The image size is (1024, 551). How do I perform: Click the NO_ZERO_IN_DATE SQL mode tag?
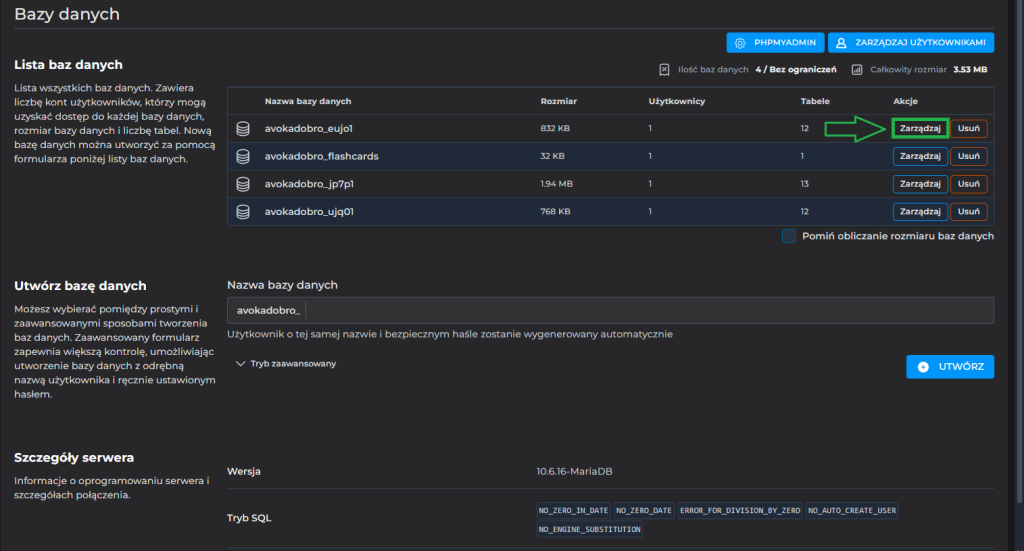point(573,510)
